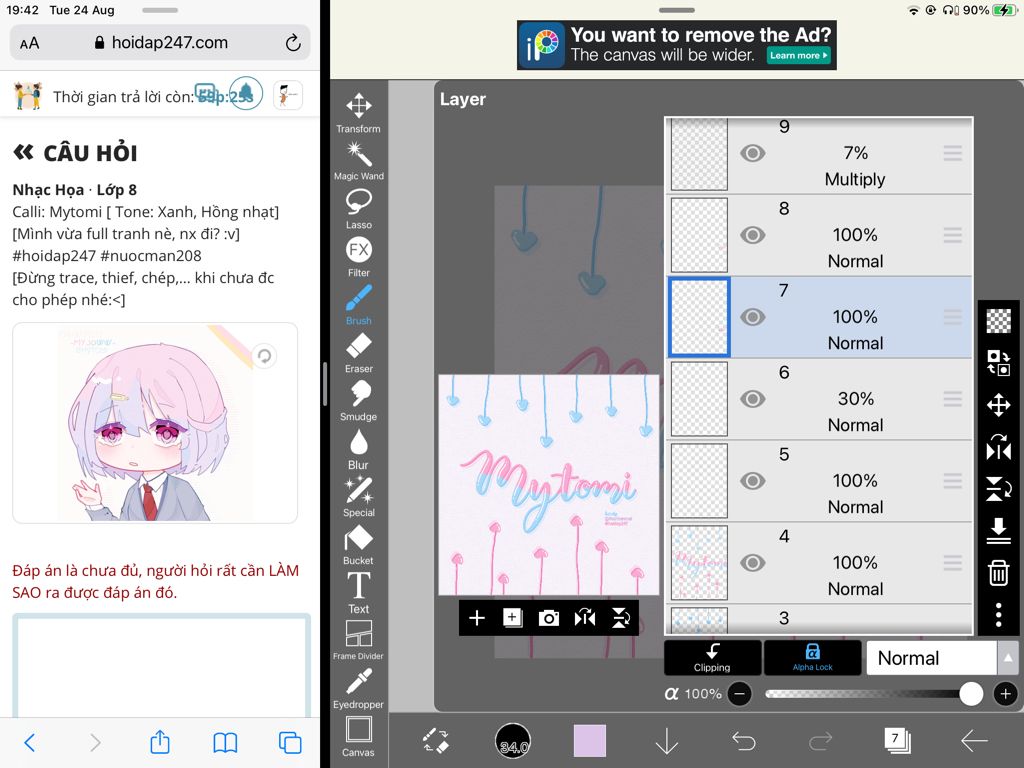Screen dimensions: 1024x768
Task: Hide layer 4 with eye icon
Action: (752, 563)
